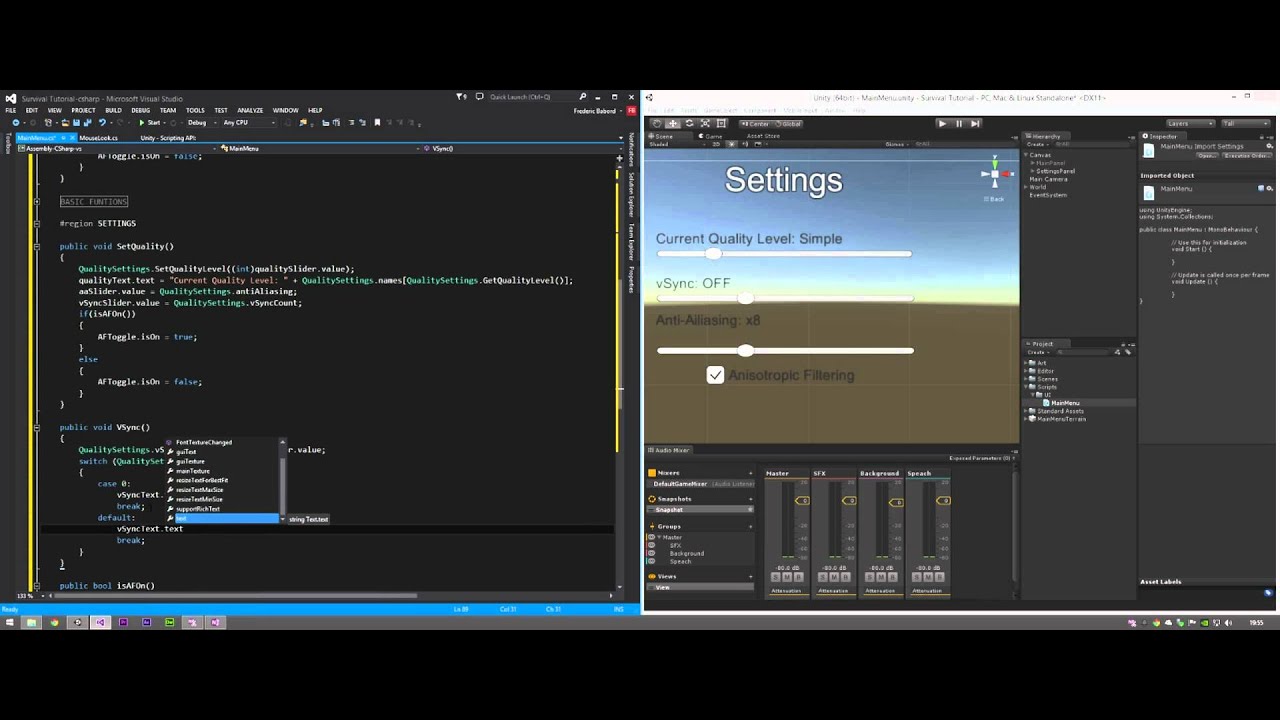Image resolution: width=1280 pixels, height=720 pixels.
Task: Select Unity's Rotate tool in the toolbar
Action: tap(689, 123)
